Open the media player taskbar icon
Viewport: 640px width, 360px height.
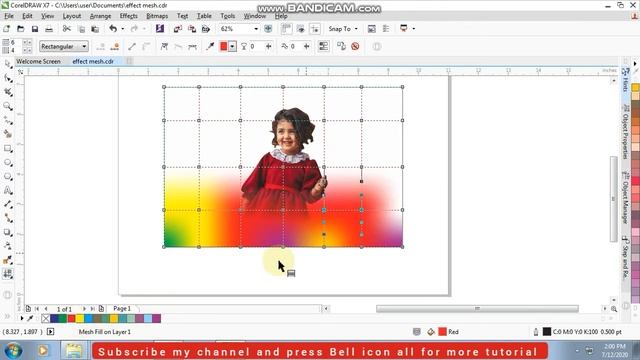[x=43, y=351]
